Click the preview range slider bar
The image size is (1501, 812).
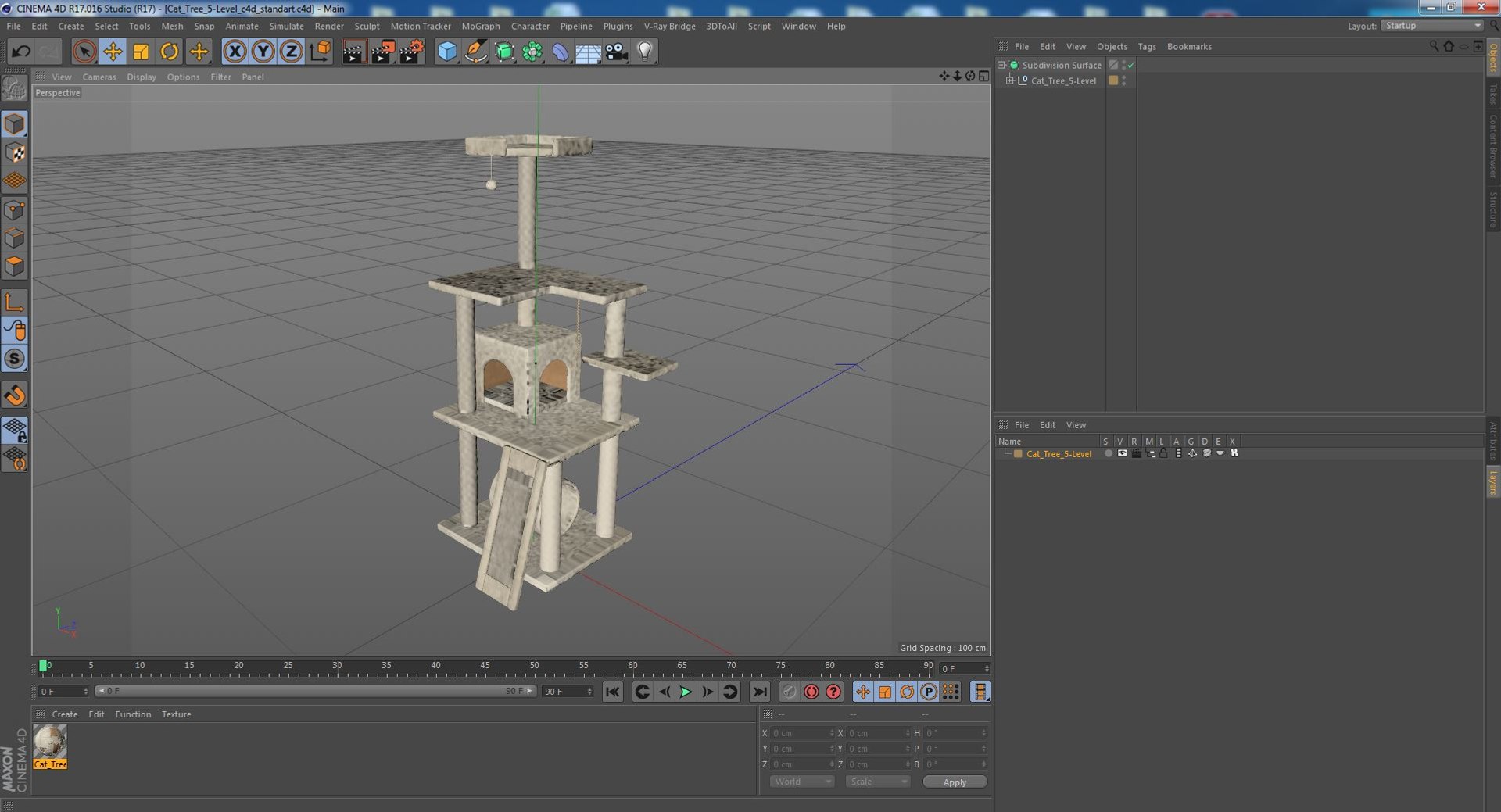point(316,691)
